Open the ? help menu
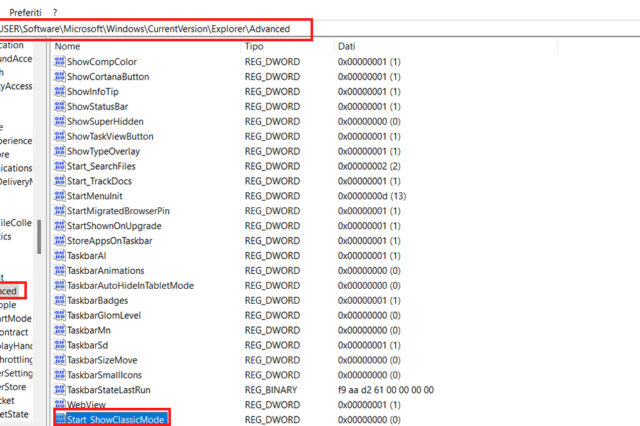 coord(55,13)
